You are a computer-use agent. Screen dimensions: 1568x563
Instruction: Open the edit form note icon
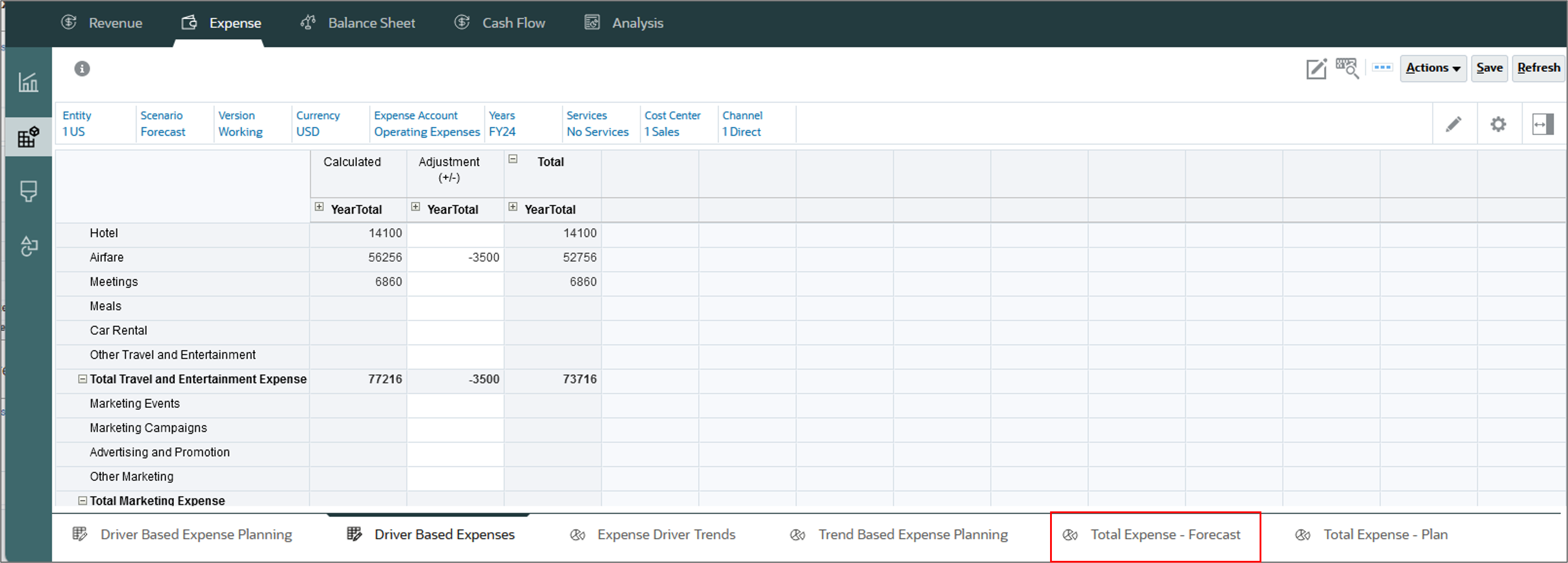pyautogui.click(x=1317, y=68)
